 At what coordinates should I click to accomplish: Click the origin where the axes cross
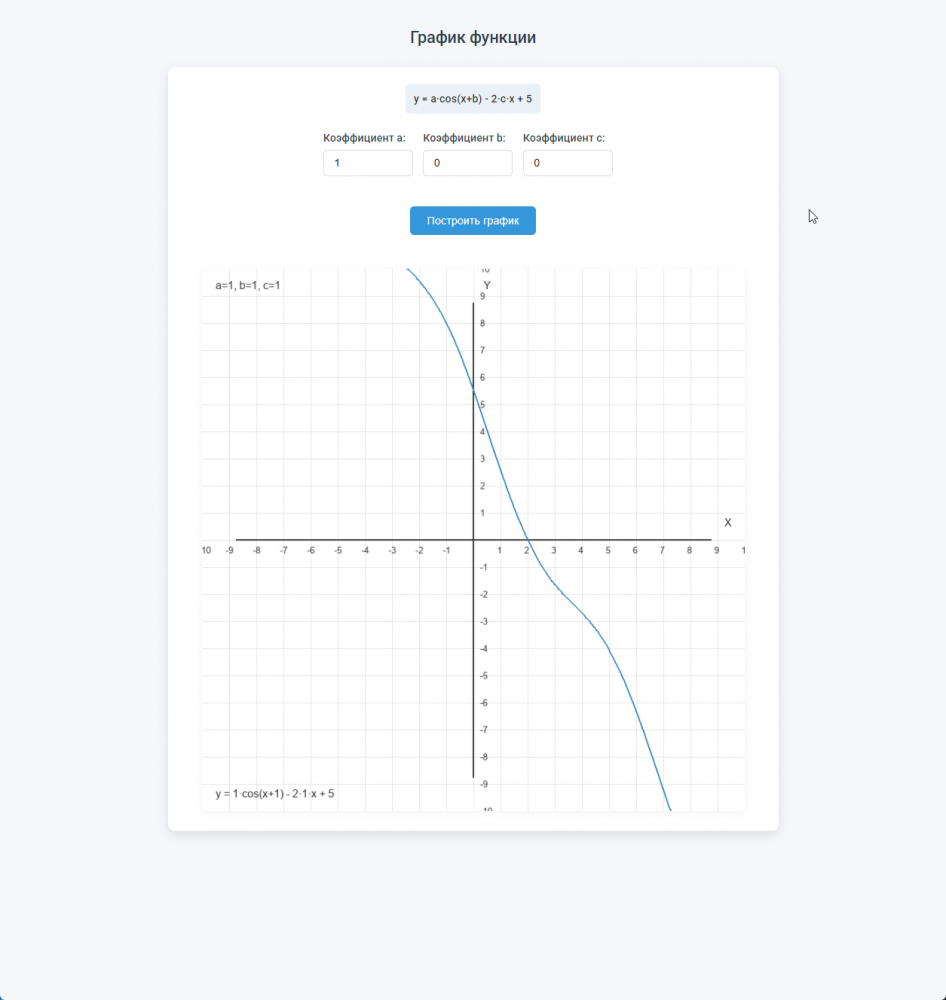(x=473, y=540)
